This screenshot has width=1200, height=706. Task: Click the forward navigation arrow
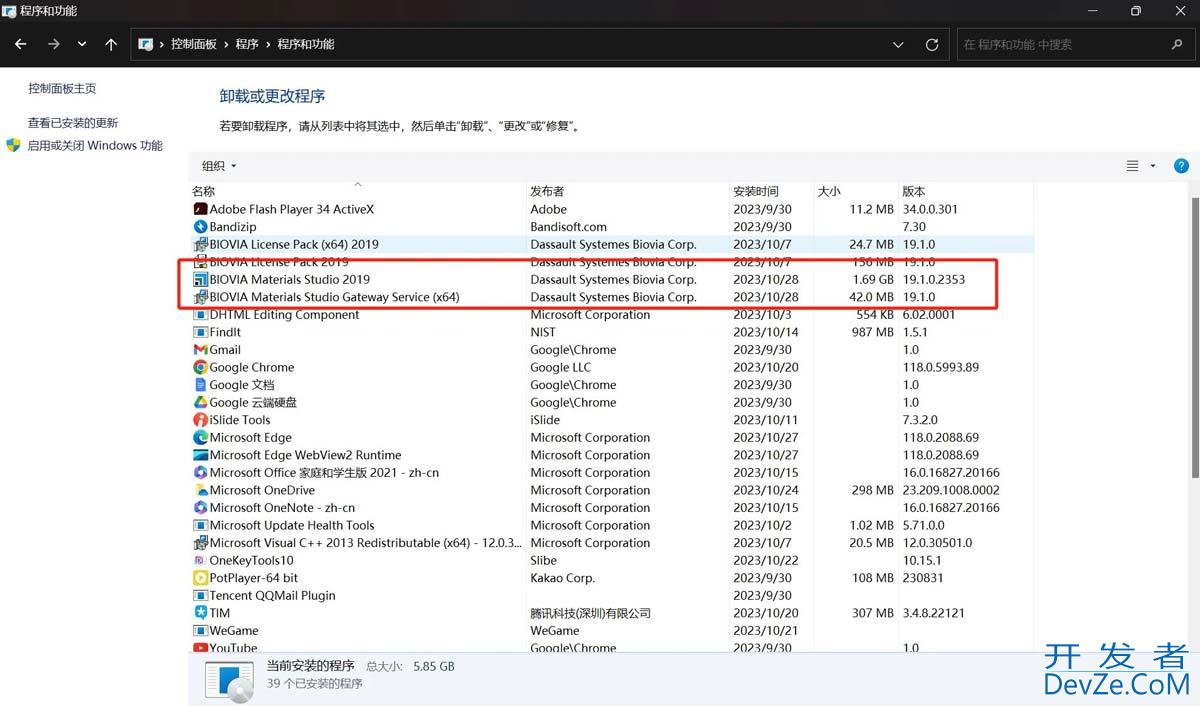point(53,45)
